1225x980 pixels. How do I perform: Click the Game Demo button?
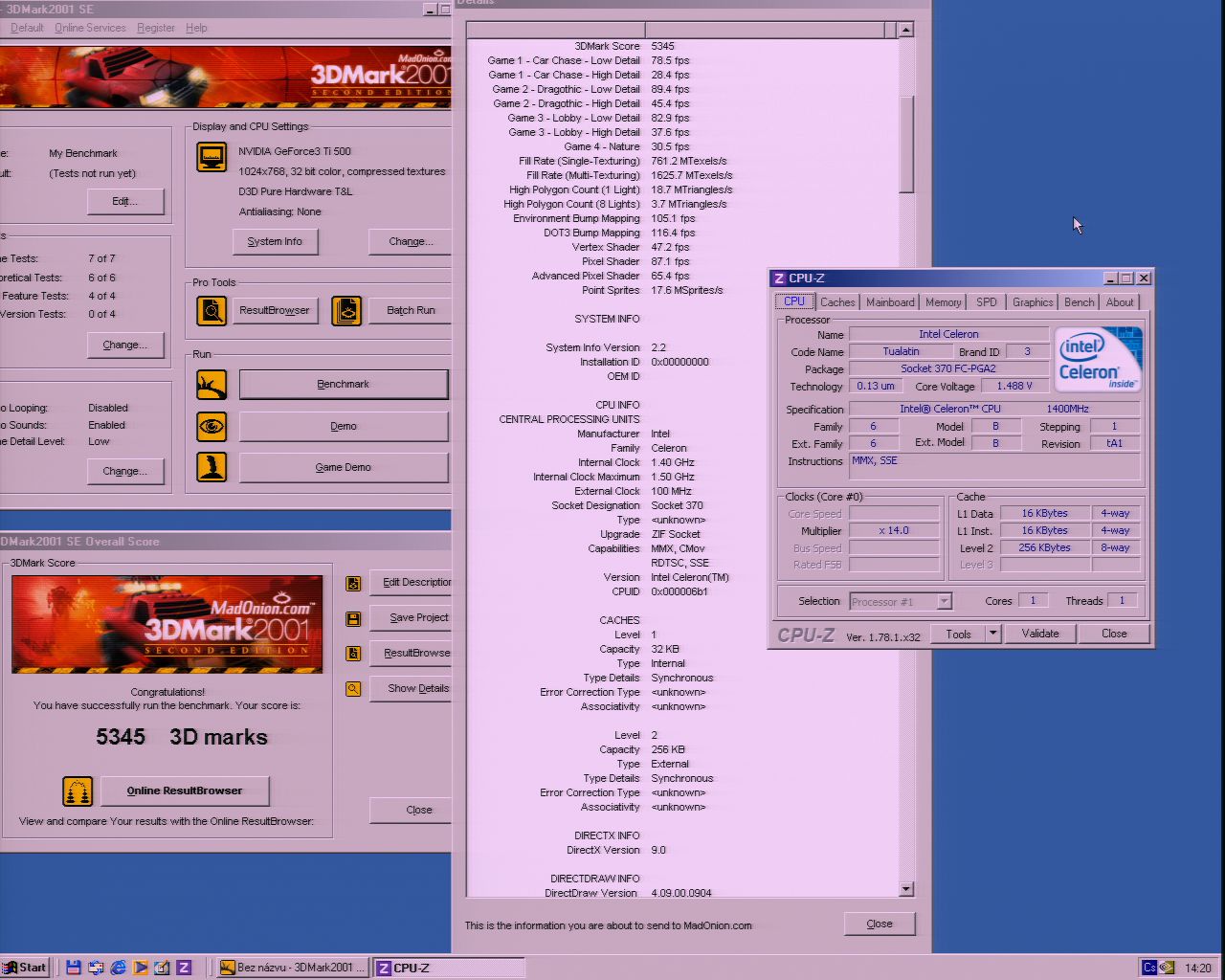coord(344,467)
